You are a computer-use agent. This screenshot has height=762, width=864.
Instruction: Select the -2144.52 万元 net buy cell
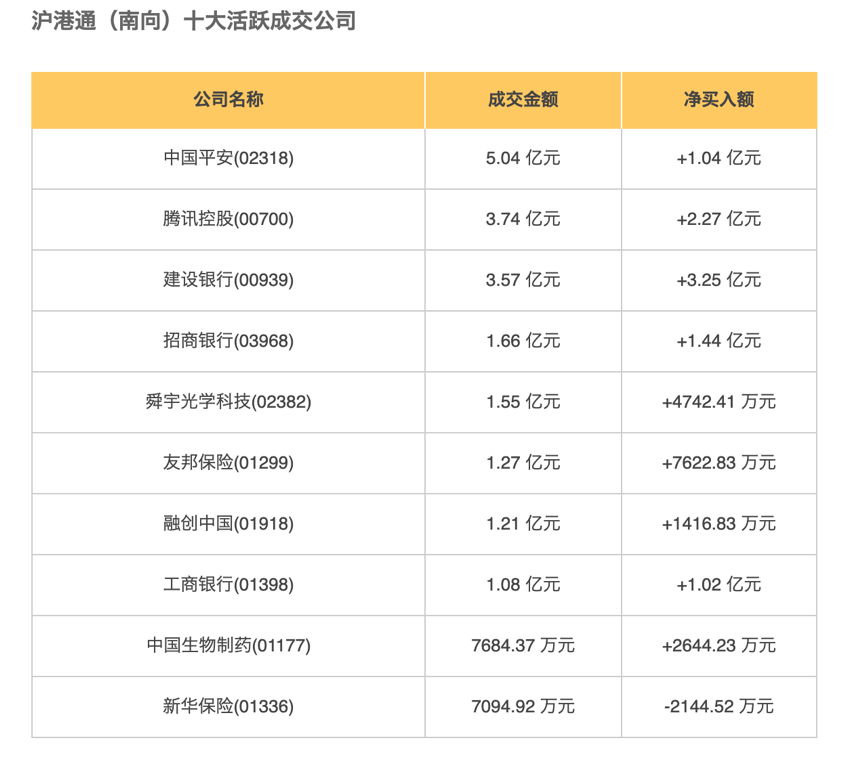click(x=719, y=707)
